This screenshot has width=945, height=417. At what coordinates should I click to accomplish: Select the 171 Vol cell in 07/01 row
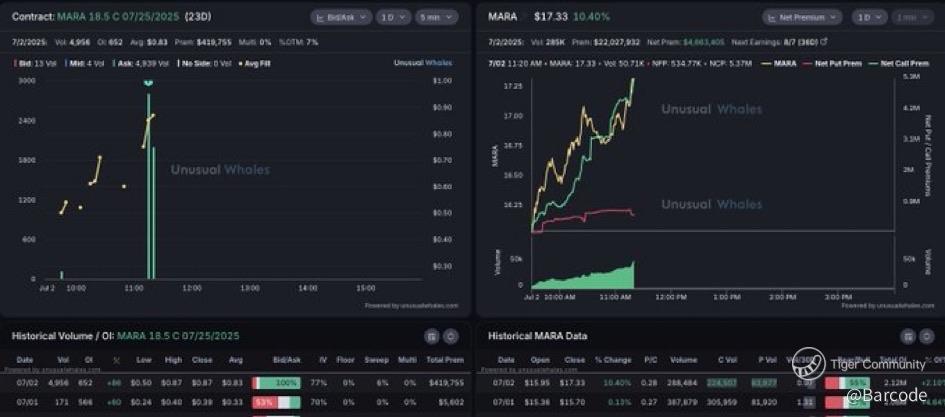point(63,401)
